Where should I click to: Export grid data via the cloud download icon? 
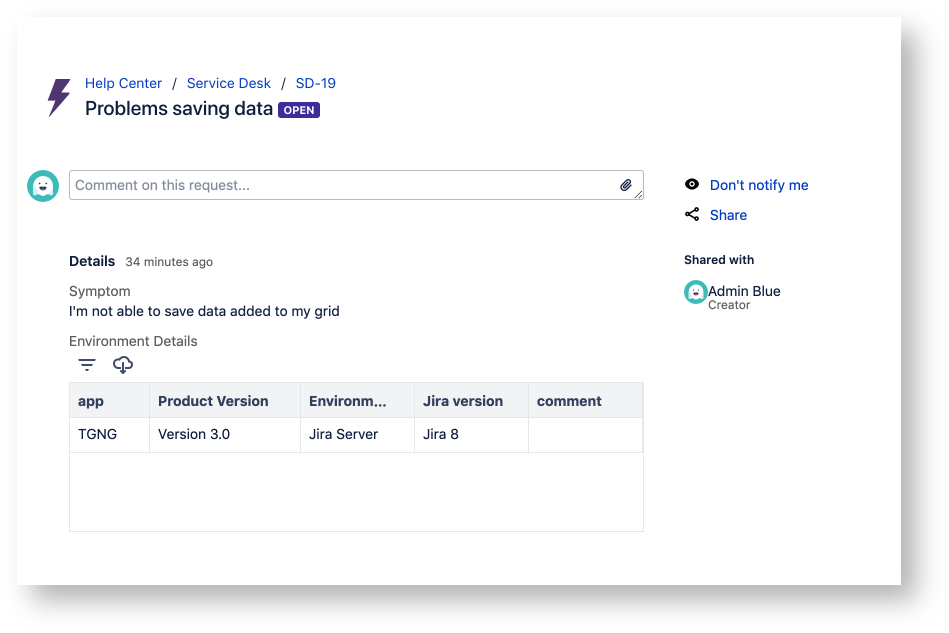click(122, 364)
